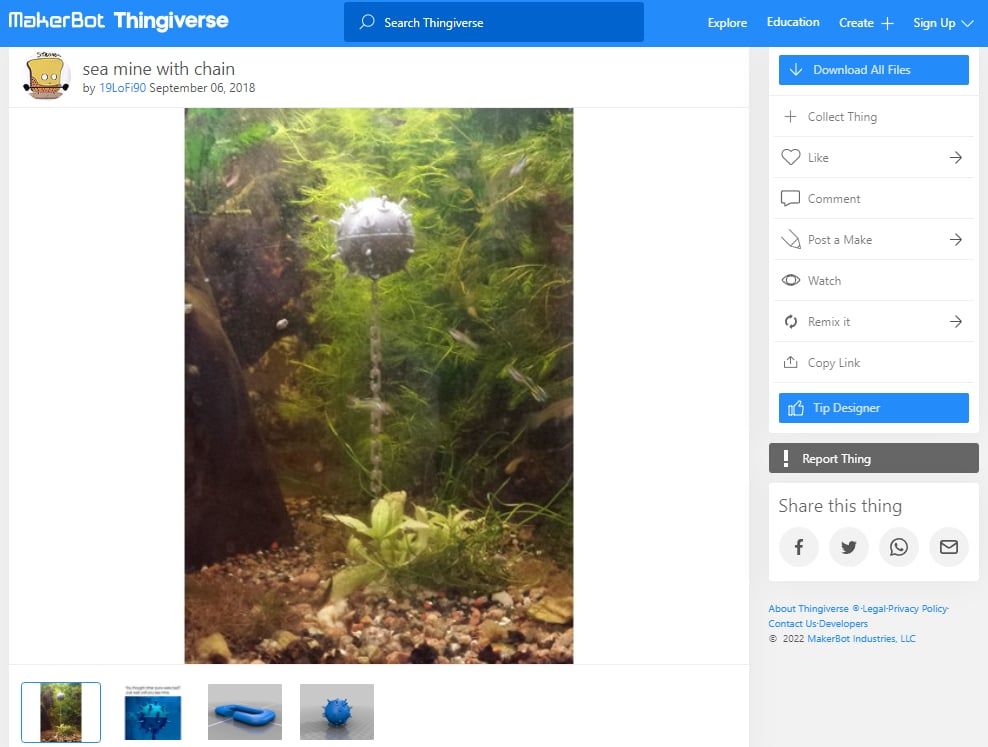Screen dimensions: 988x747
Task: Open the Create menu
Action: point(865,23)
